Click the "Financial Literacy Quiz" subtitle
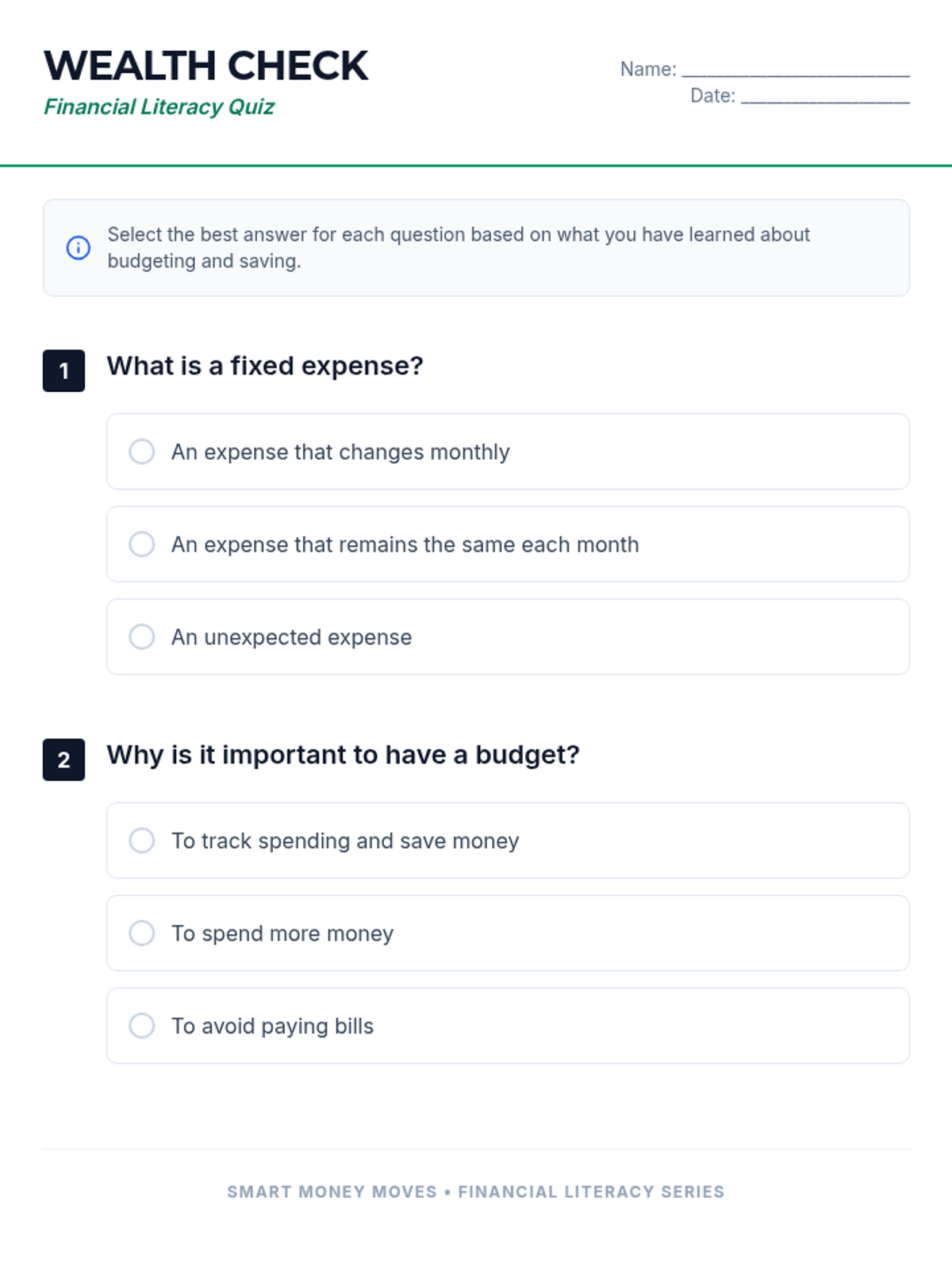 click(x=159, y=107)
